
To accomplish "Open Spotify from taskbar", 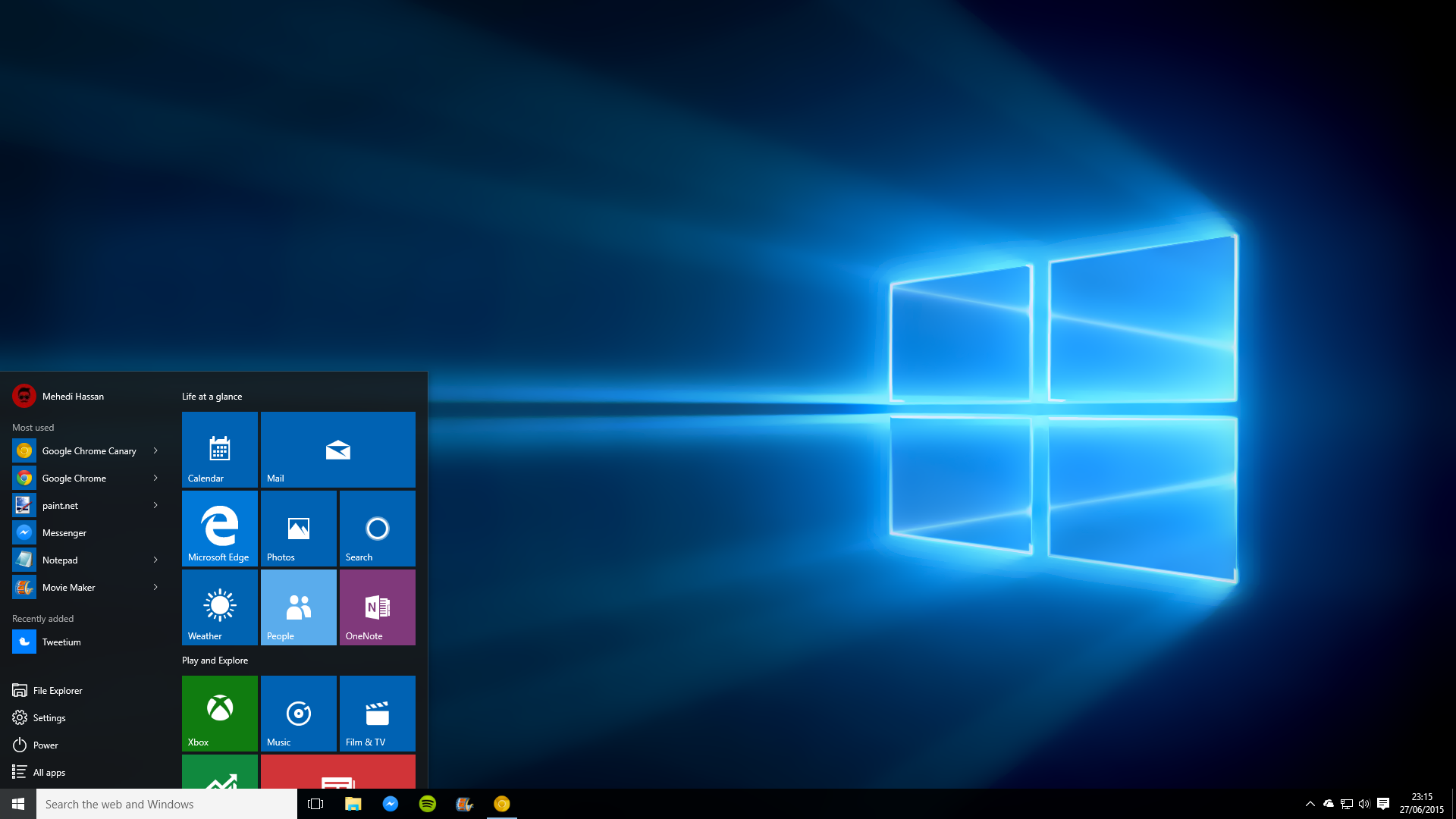I will [x=427, y=803].
